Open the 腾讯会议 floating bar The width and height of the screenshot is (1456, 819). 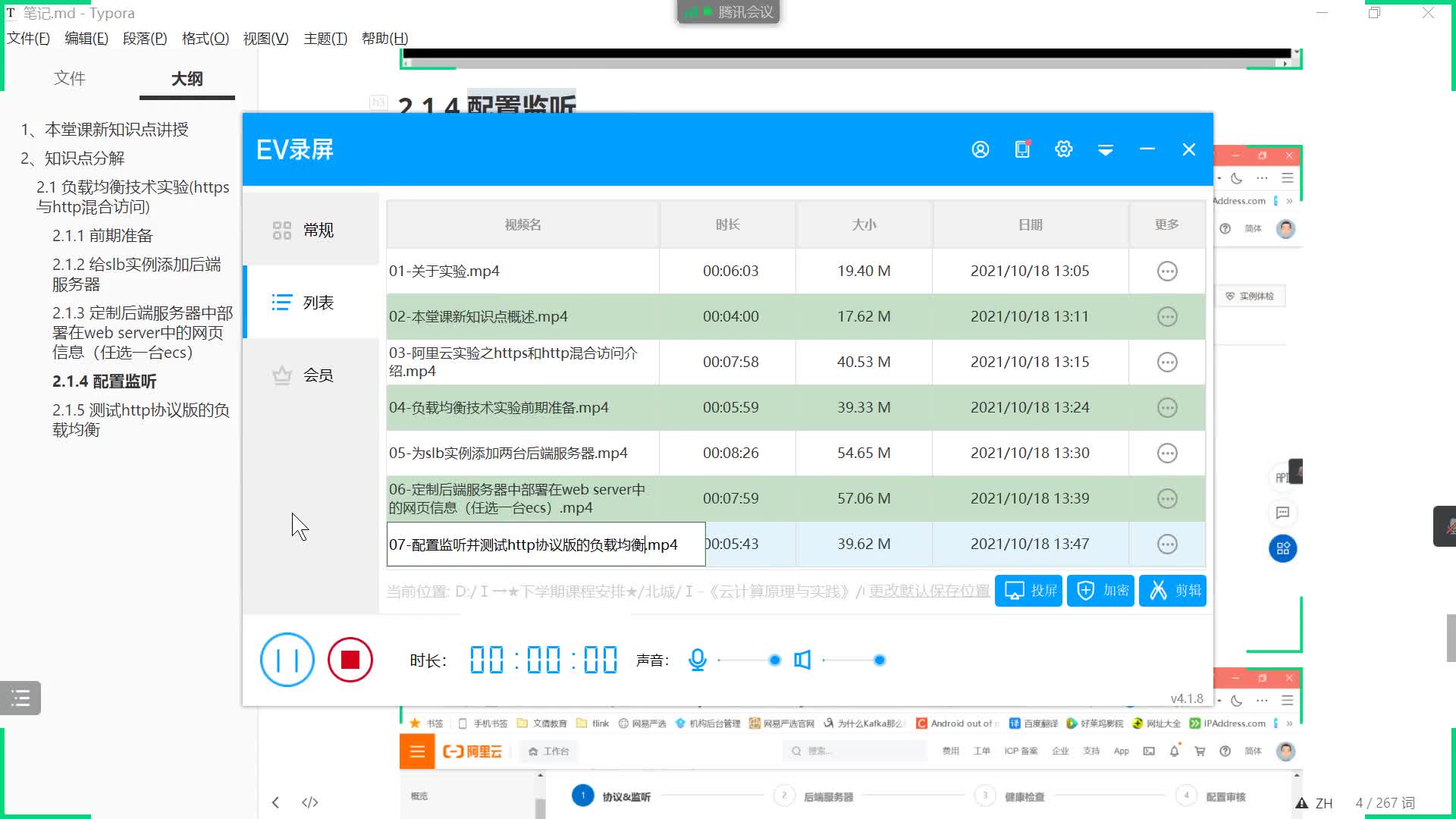728,12
